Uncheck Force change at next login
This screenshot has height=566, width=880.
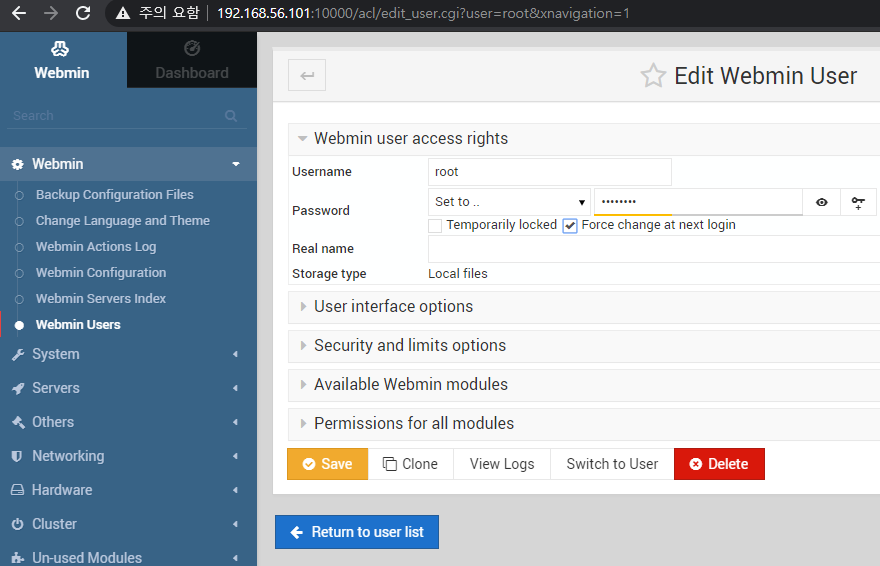[x=570, y=226]
